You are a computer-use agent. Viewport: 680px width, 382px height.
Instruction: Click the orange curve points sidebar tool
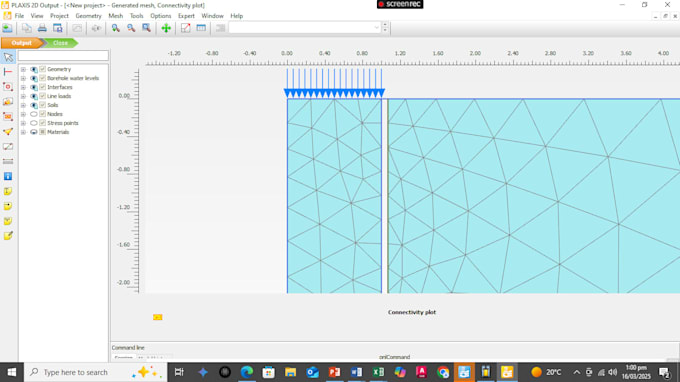[x=8, y=102]
